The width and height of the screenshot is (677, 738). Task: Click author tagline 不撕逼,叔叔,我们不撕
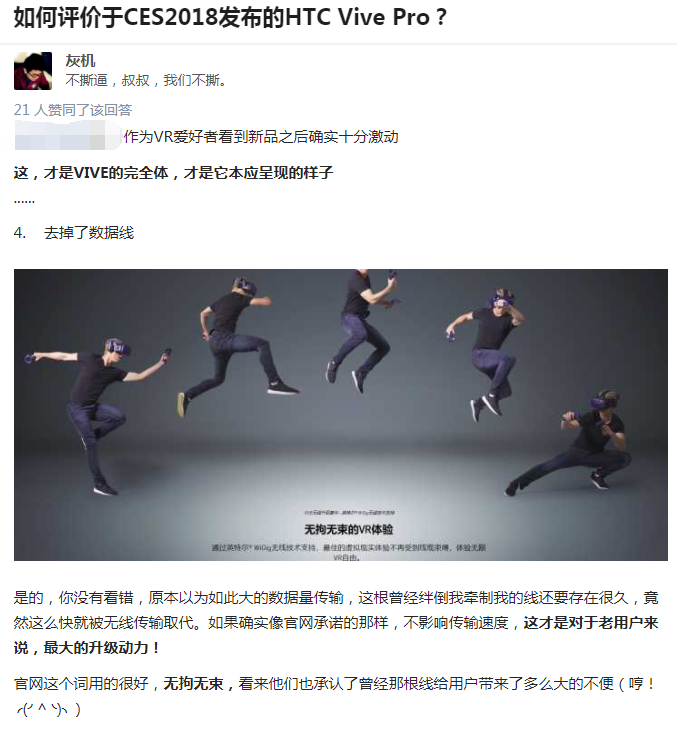pos(146,80)
